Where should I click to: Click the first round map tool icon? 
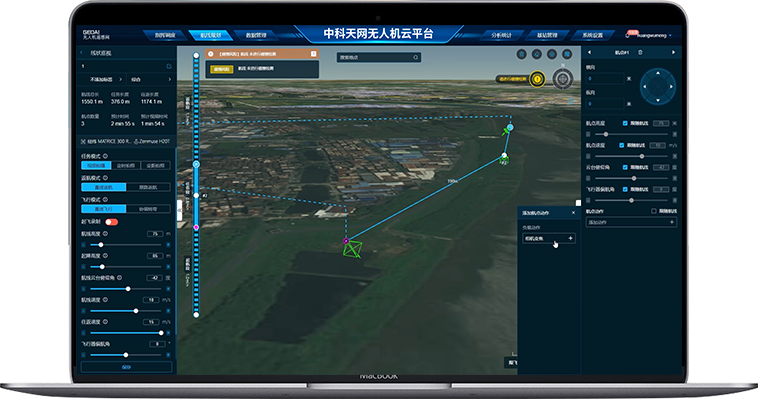(522, 54)
